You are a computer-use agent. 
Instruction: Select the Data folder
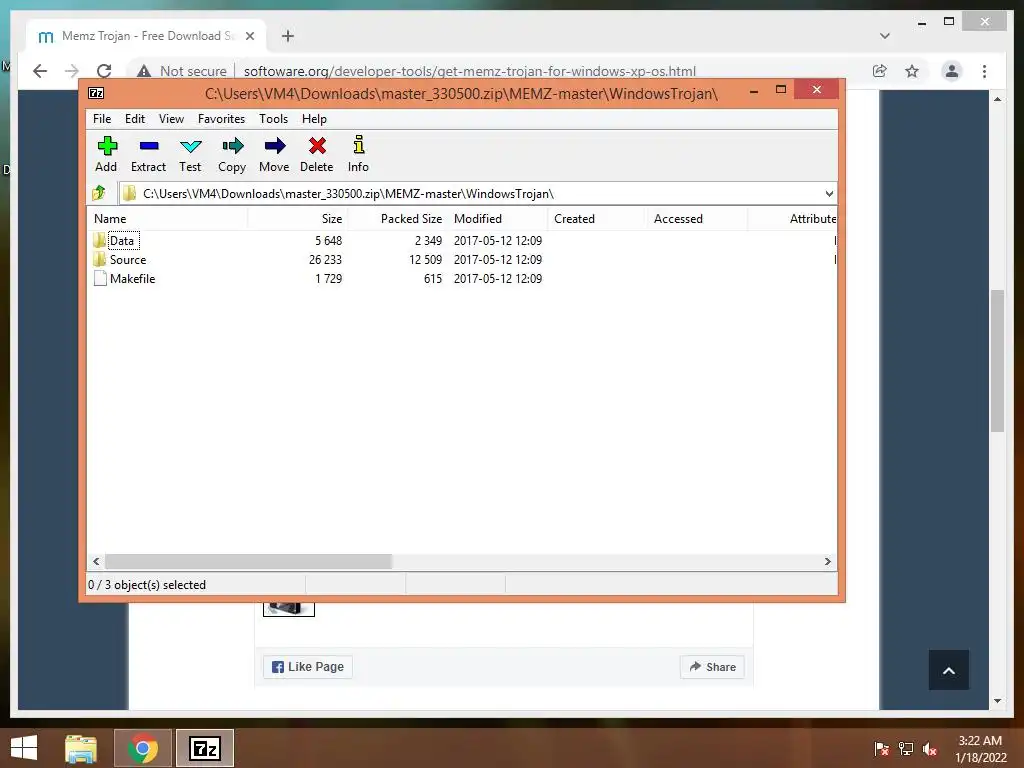(x=121, y=240)
